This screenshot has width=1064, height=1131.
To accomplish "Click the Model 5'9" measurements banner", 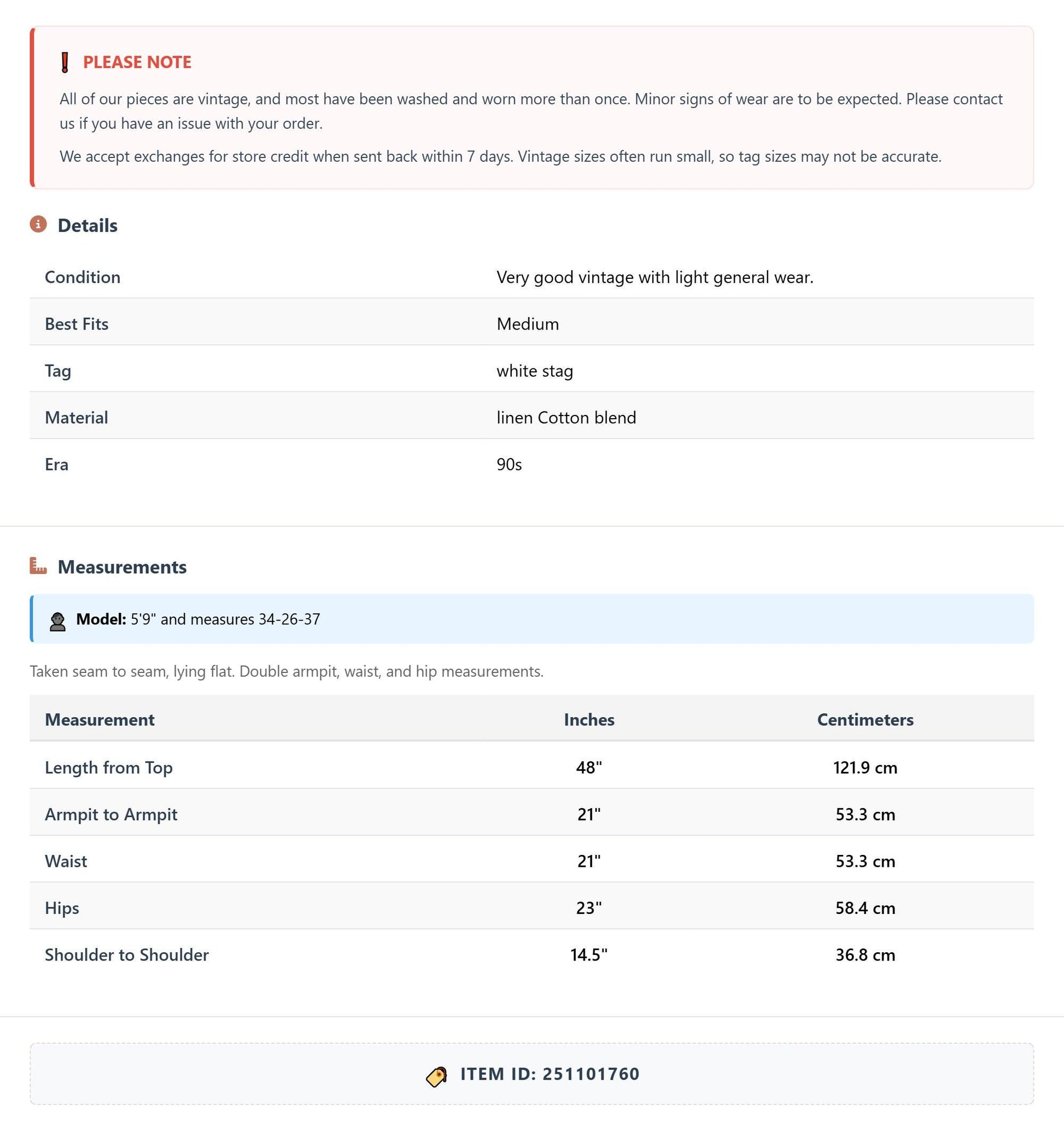I will click(x=531, y=619).
